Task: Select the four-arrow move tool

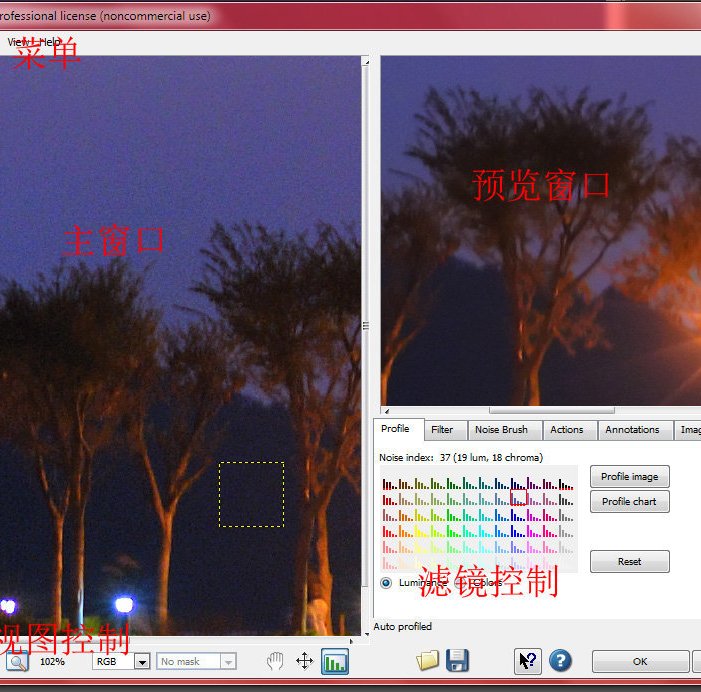Action: pos(304,661)
